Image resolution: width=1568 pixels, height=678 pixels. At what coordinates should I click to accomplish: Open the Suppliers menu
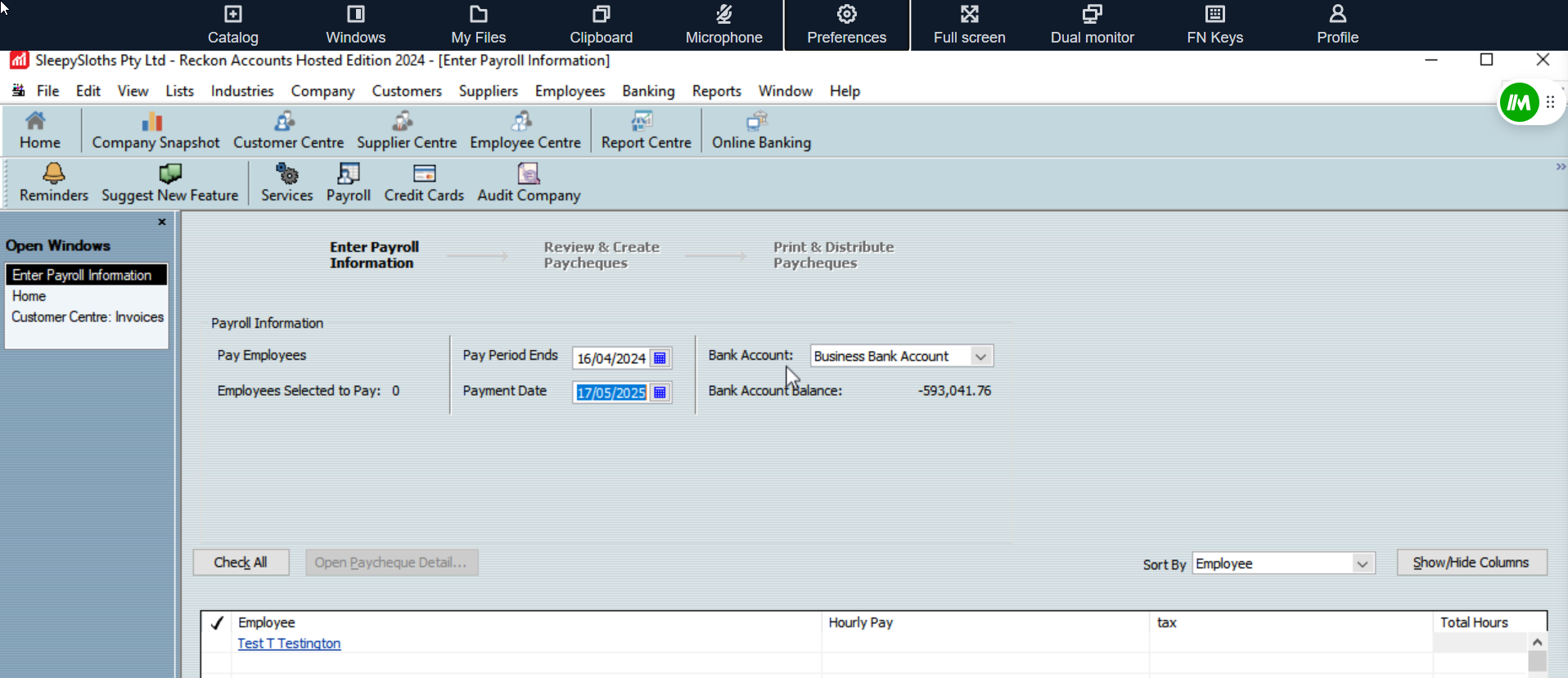488,91
